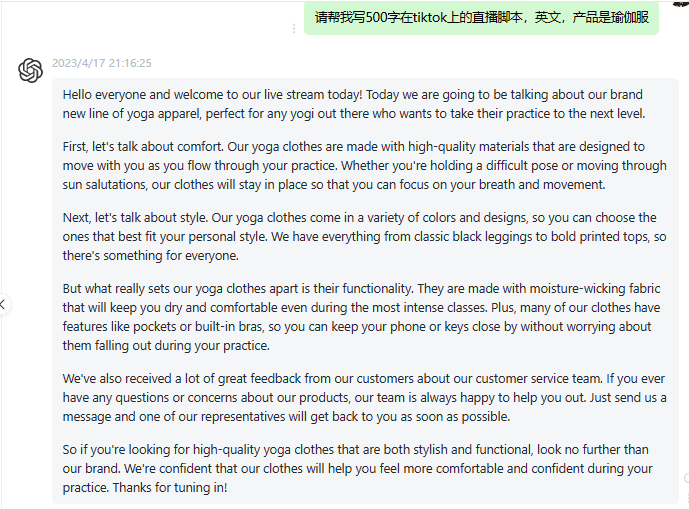Click the paragraph starting "But what really sets"
The width and height of the screenshot is (689, 509).
(361, 317)
